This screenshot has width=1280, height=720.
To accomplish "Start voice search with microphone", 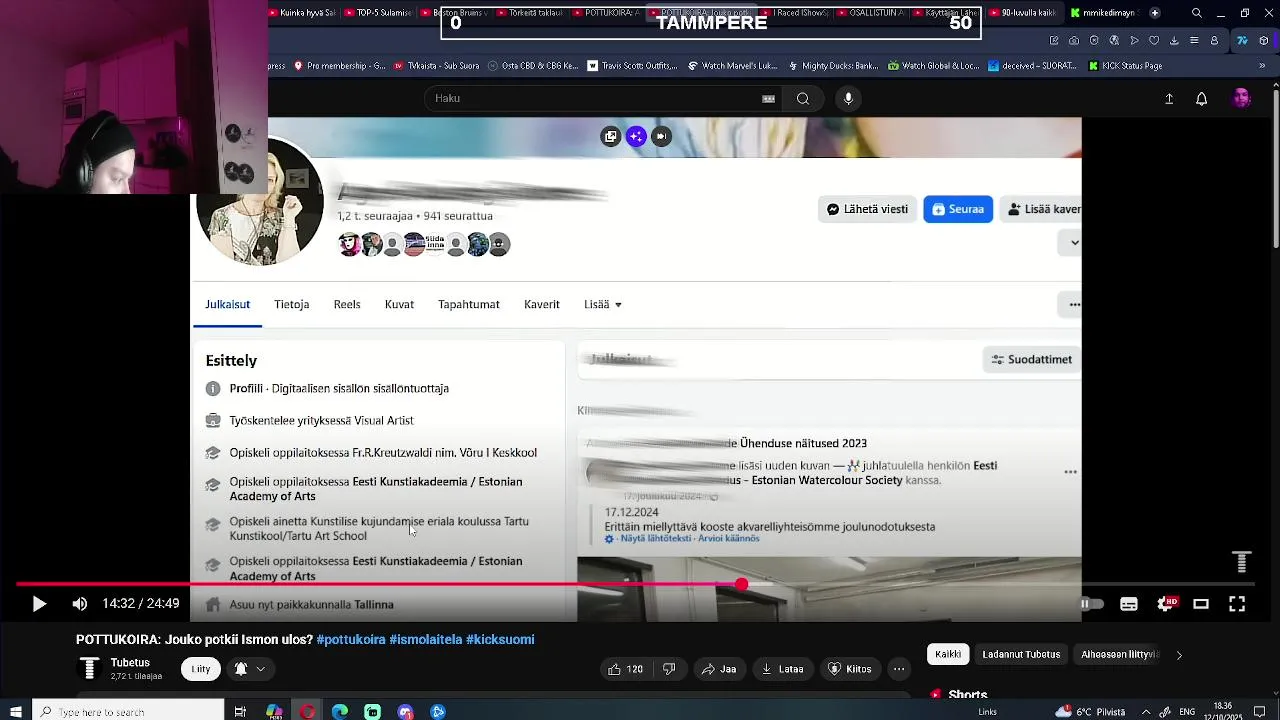I will (848, 98).
